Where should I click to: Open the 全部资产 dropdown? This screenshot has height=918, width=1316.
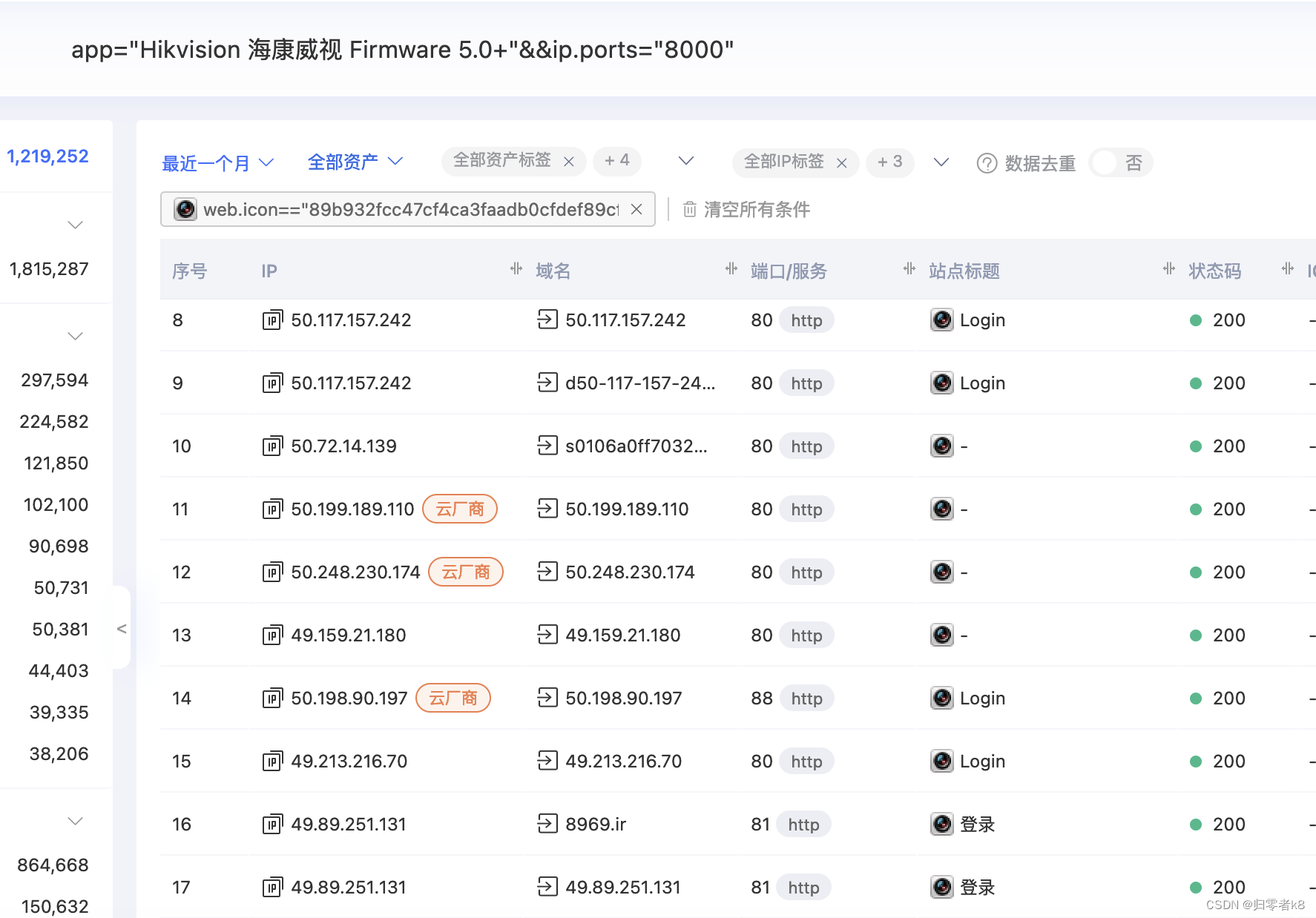355,162
